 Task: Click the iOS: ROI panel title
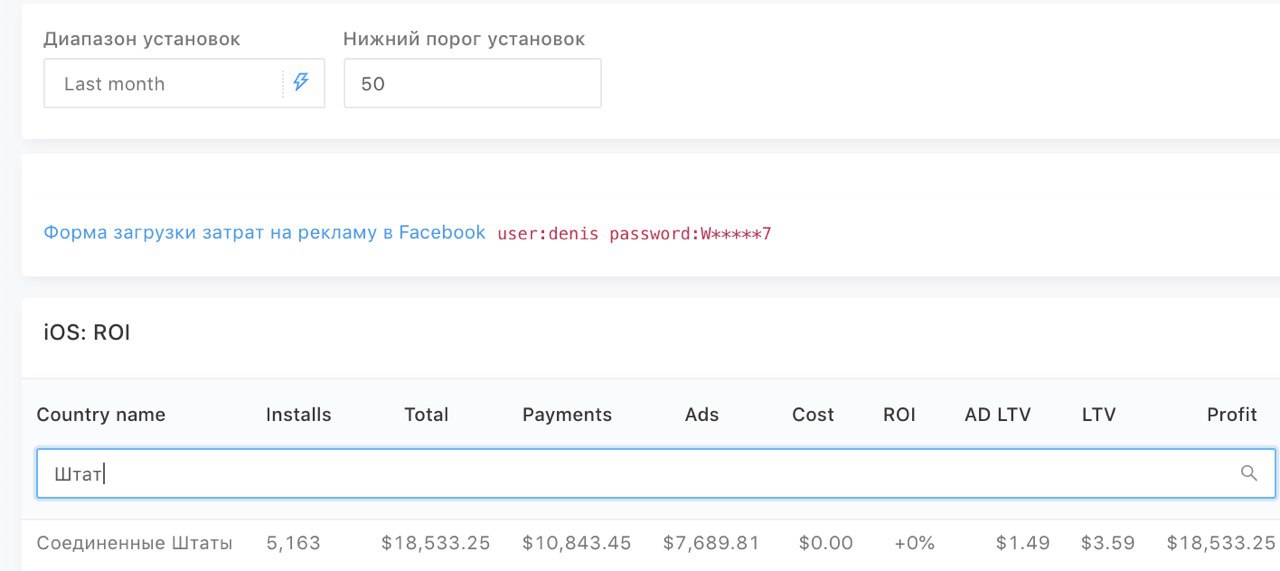pyautogui.click(x=87, y=333)
